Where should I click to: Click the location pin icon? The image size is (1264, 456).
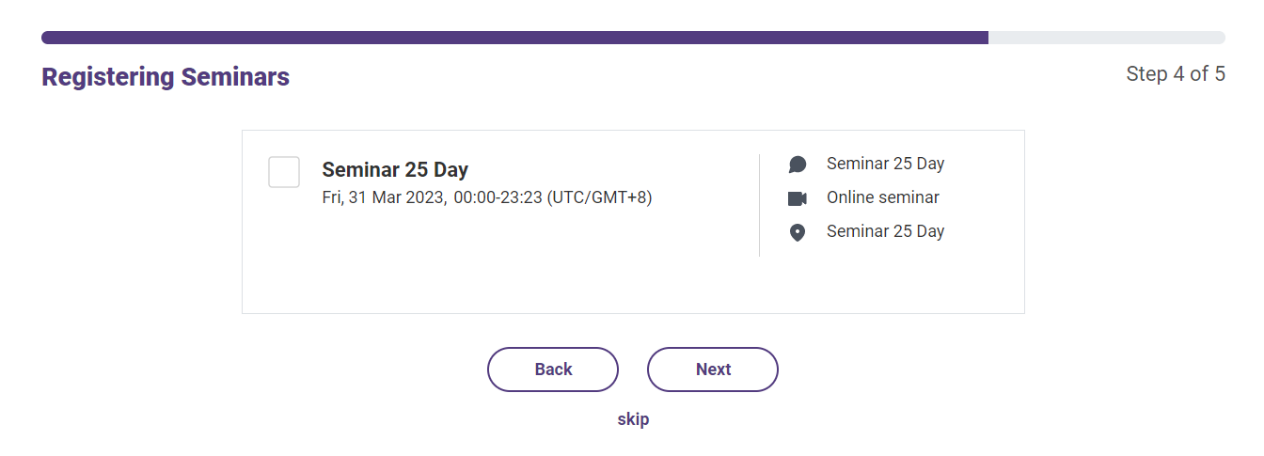click(797, 233)
